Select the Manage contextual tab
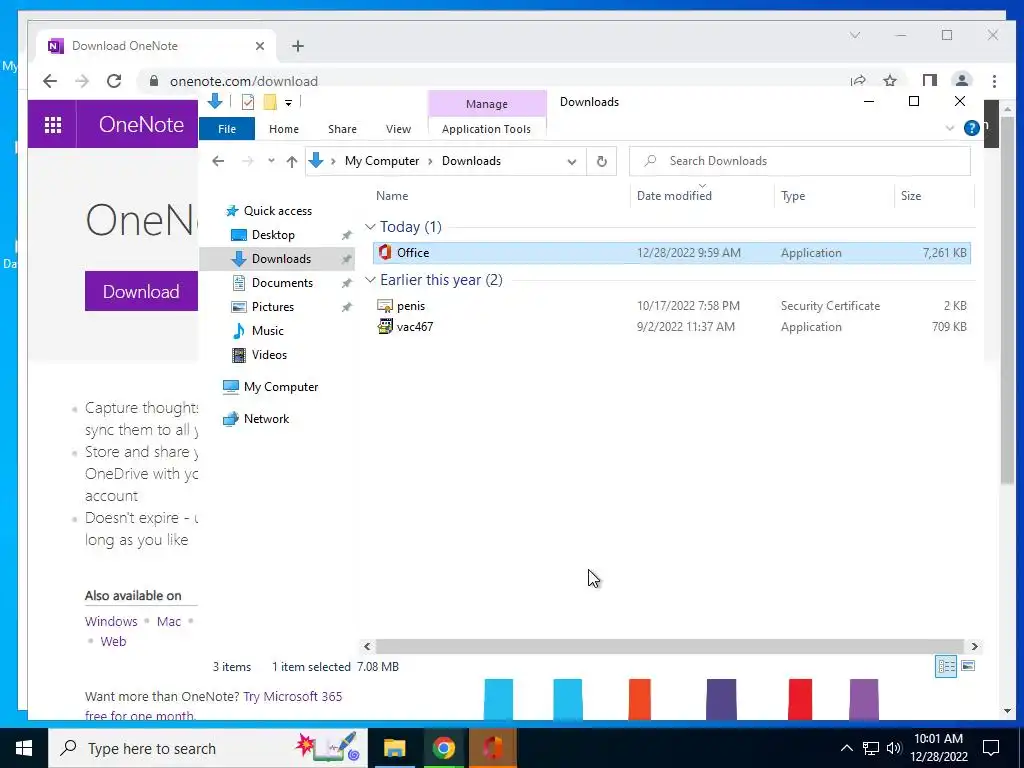Image resolution: width=1024 pixels, height=768 pixels. point(487,104)
